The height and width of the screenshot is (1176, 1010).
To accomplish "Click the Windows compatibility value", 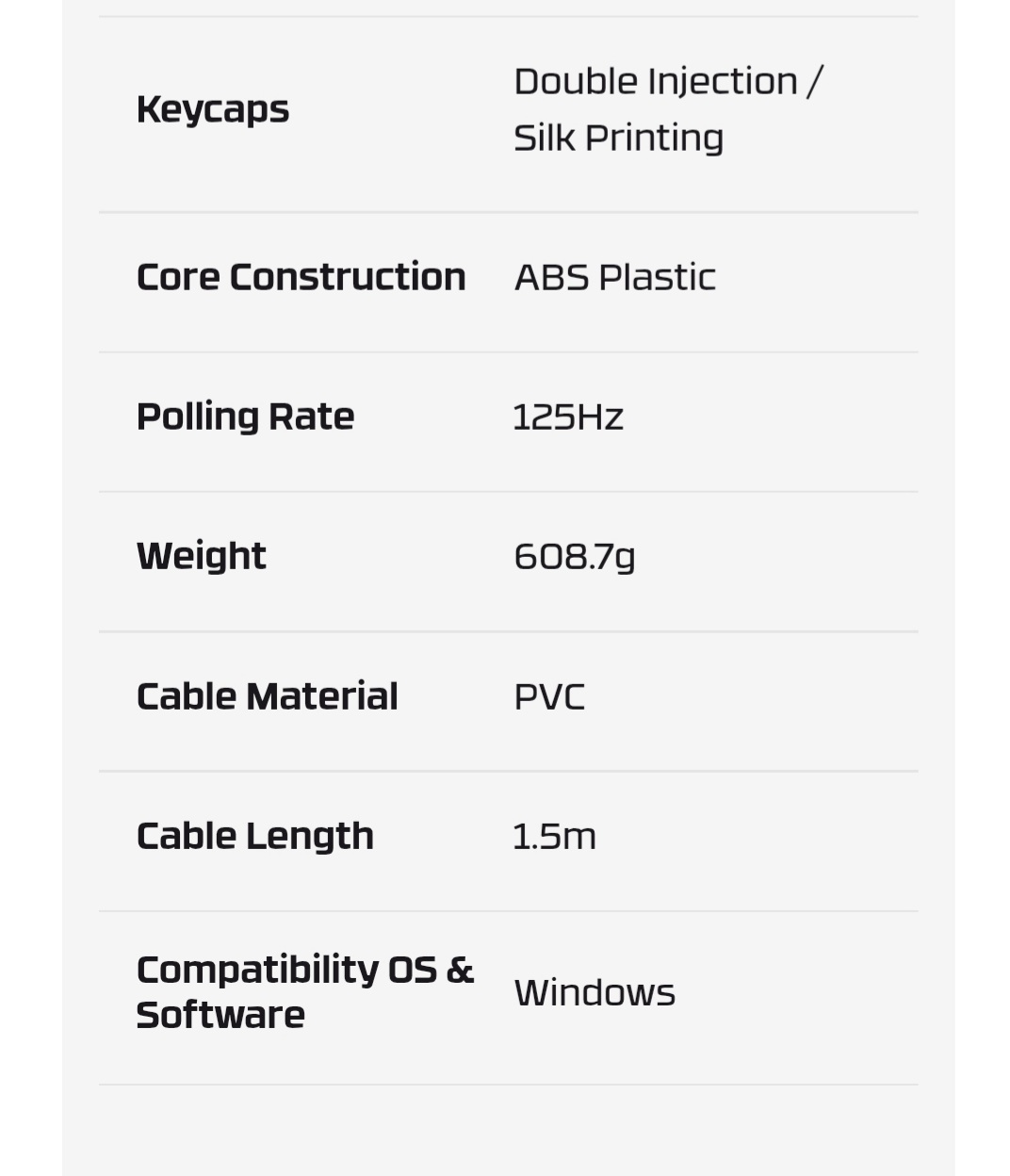I will 595,993.
